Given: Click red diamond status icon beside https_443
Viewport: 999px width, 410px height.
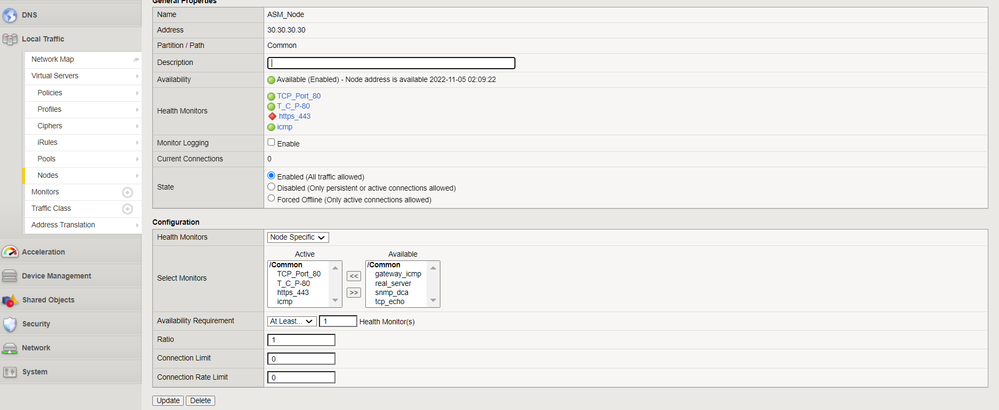Looking at the screenshot, I should click(272, 117).
